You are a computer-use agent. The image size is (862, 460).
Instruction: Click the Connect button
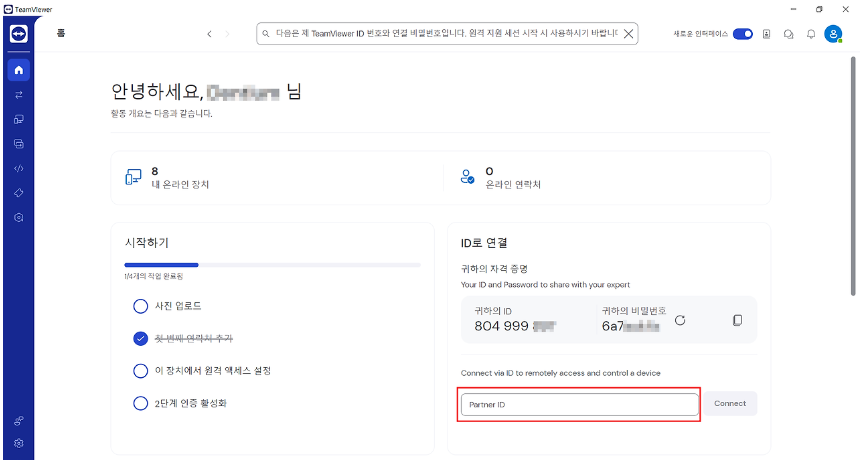click(x=730, y=403)
